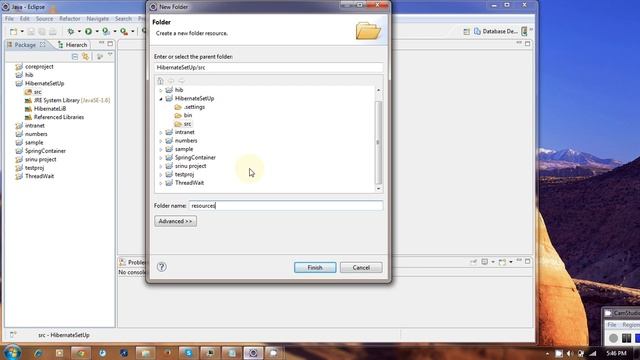The height and width of the screenshot is (360, 640).
Task: Click the Home icon in folder dialog toolbar
Action: 160,81
